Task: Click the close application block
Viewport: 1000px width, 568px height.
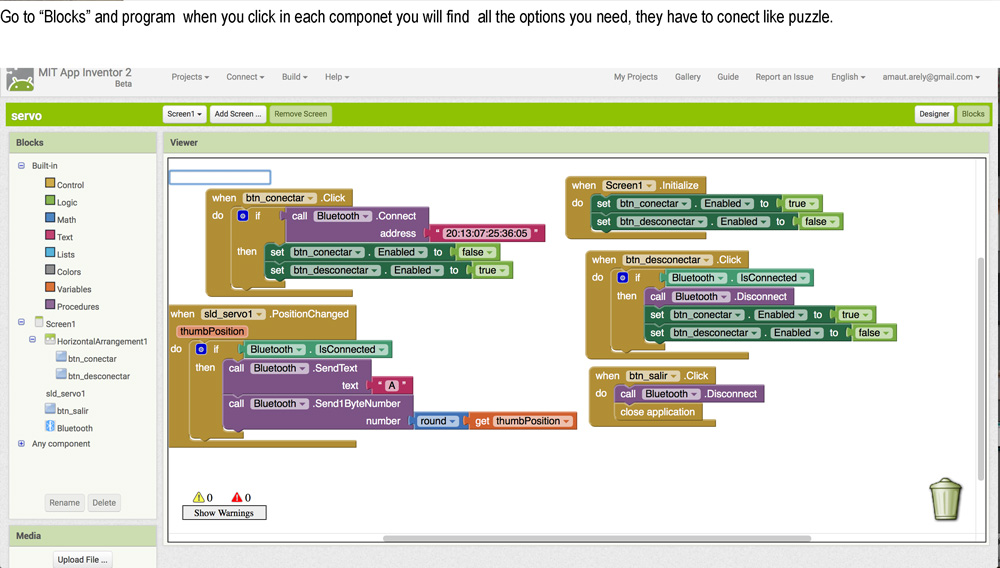Action: tap(658, 412)
